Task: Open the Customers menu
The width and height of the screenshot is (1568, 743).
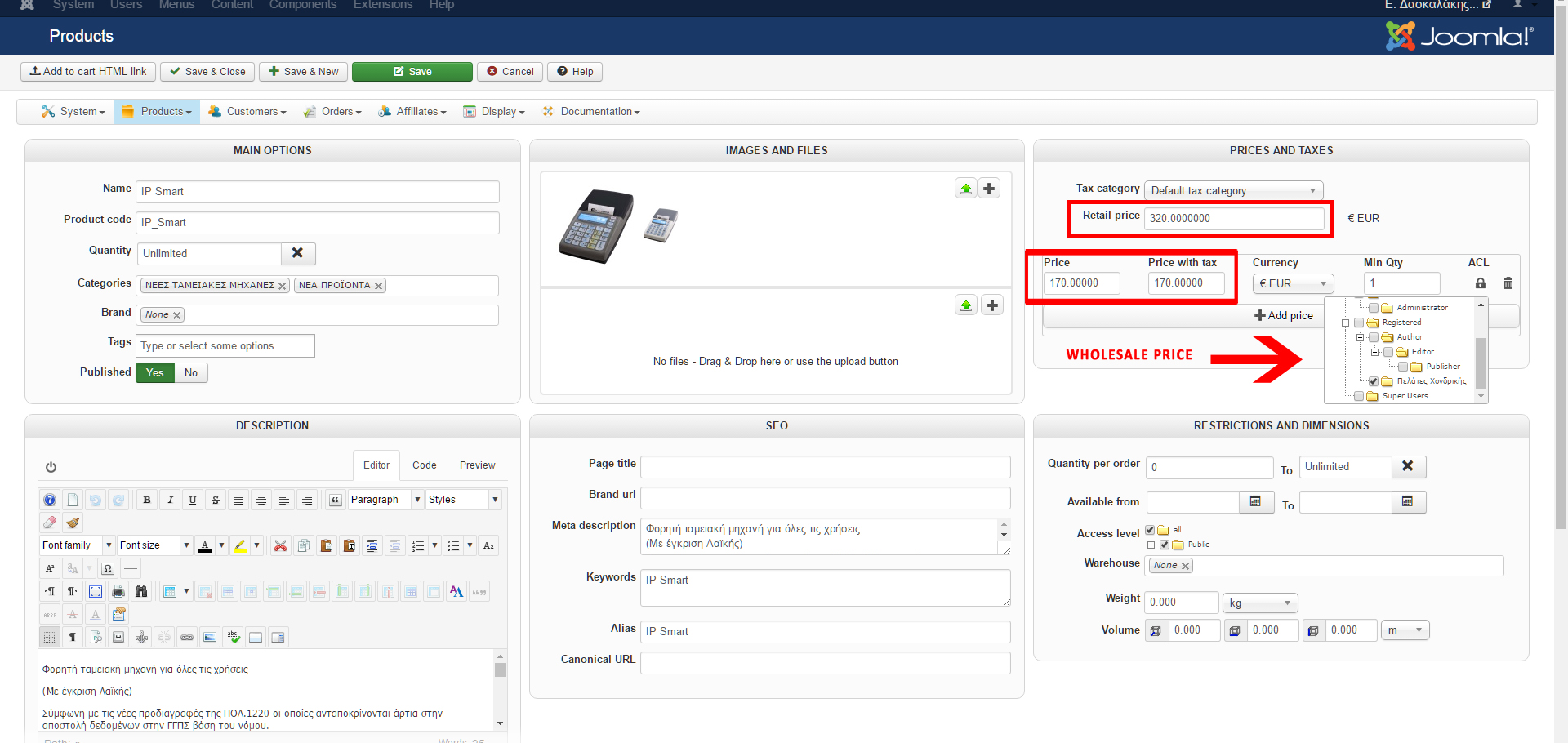Action: point(247,112)
